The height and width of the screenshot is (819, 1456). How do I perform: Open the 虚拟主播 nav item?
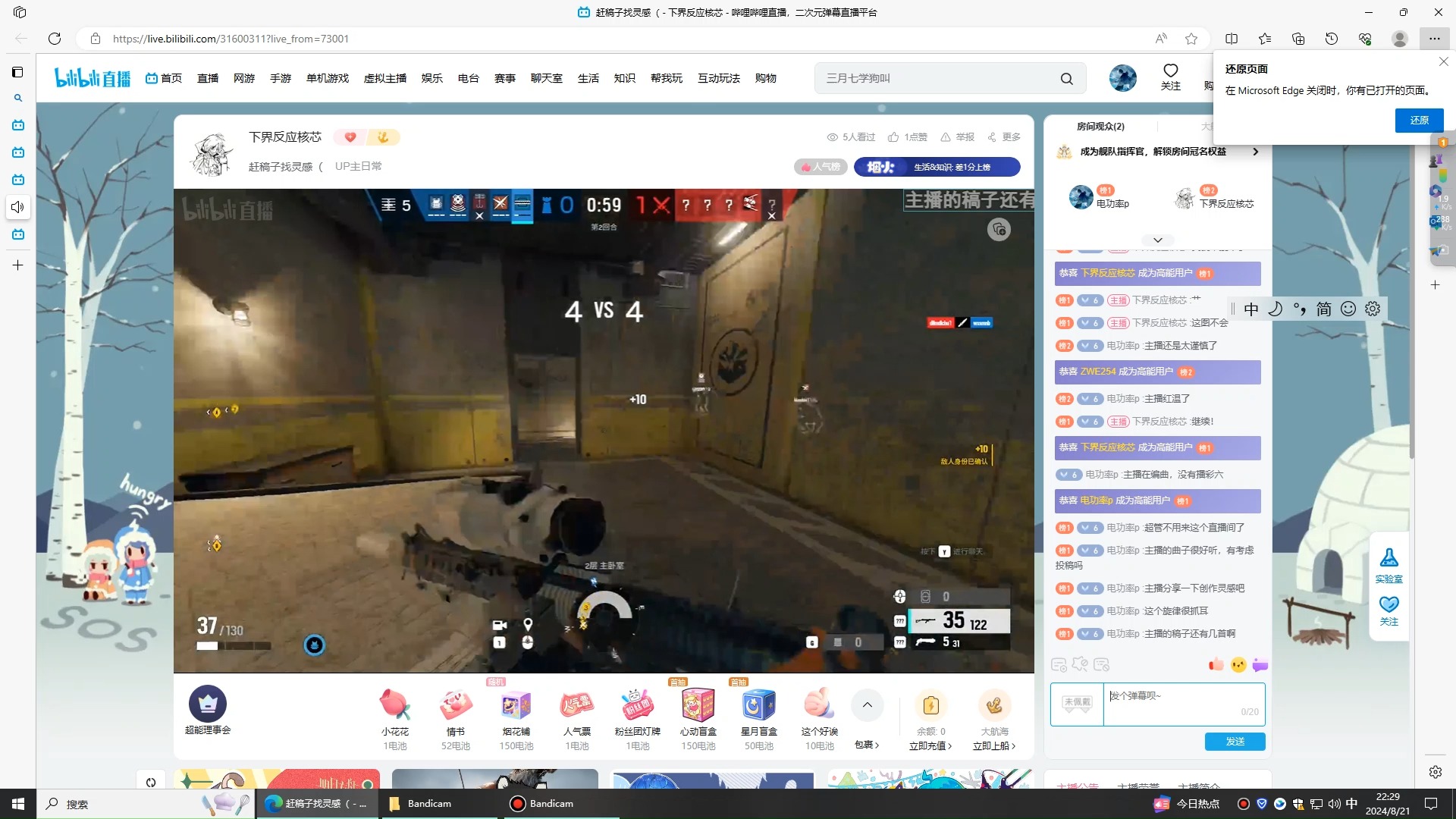tap(385, 78)
